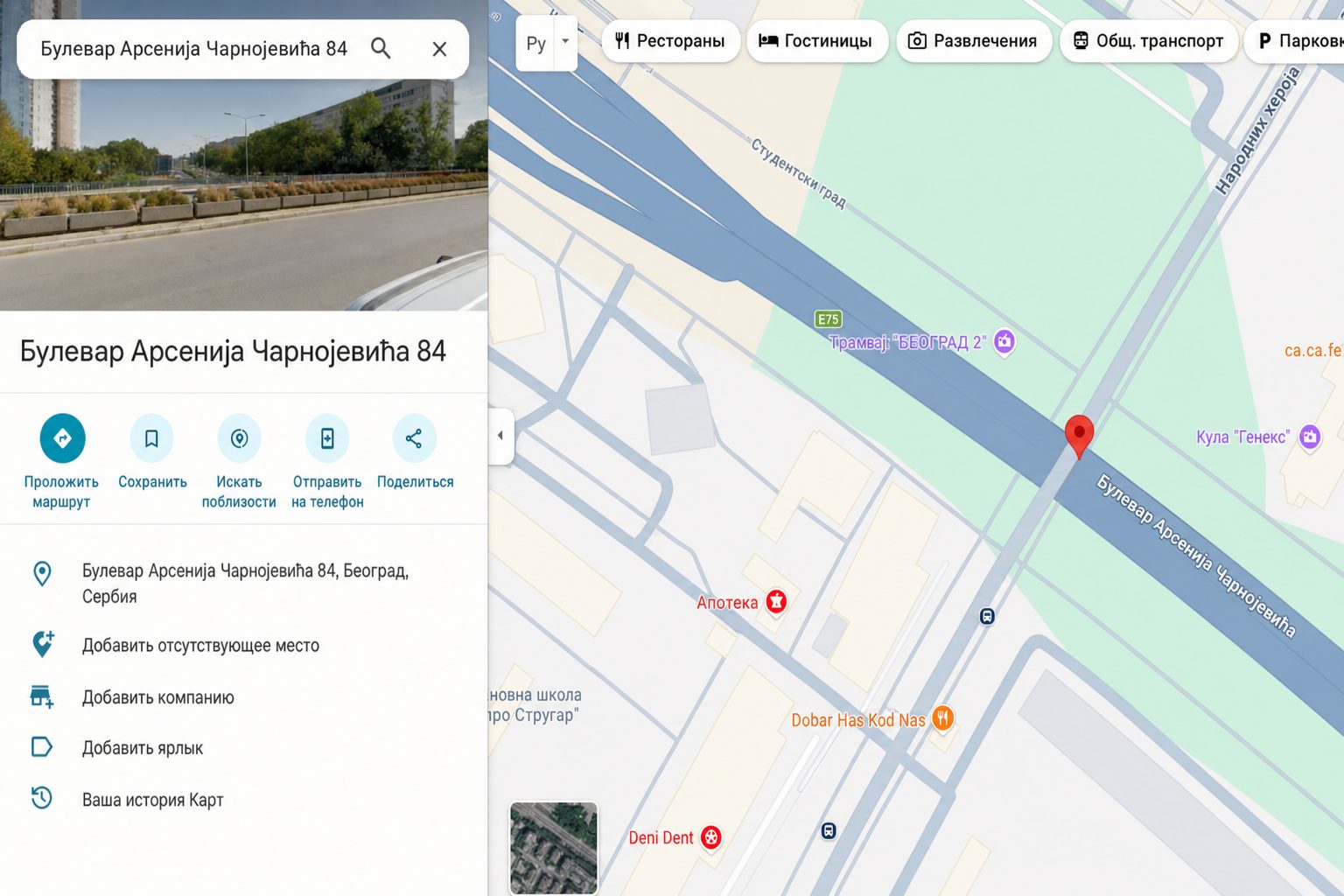The width and height of the screenshot is (1344, 896).
Task: Click the bus stop icon below Кула Генекс
Action: [987, 616]
